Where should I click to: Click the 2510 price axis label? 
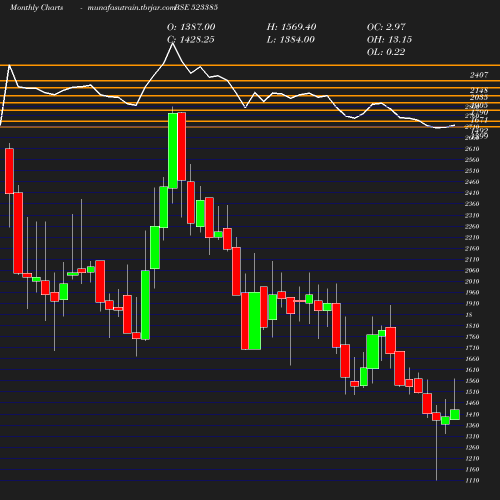tap(472, 171)
